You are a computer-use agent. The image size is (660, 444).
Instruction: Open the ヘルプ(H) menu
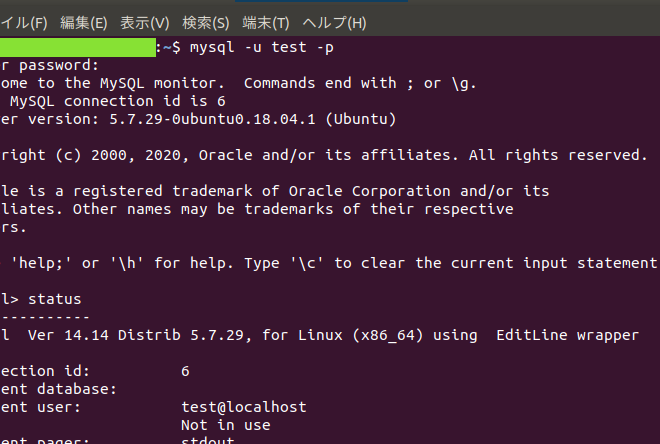coord(334,22)
